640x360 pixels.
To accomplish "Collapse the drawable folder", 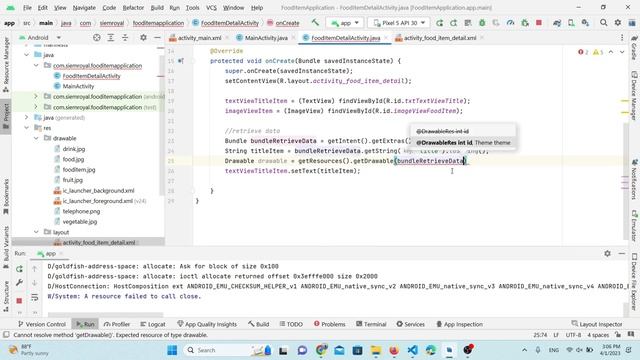I will [36, 138].
